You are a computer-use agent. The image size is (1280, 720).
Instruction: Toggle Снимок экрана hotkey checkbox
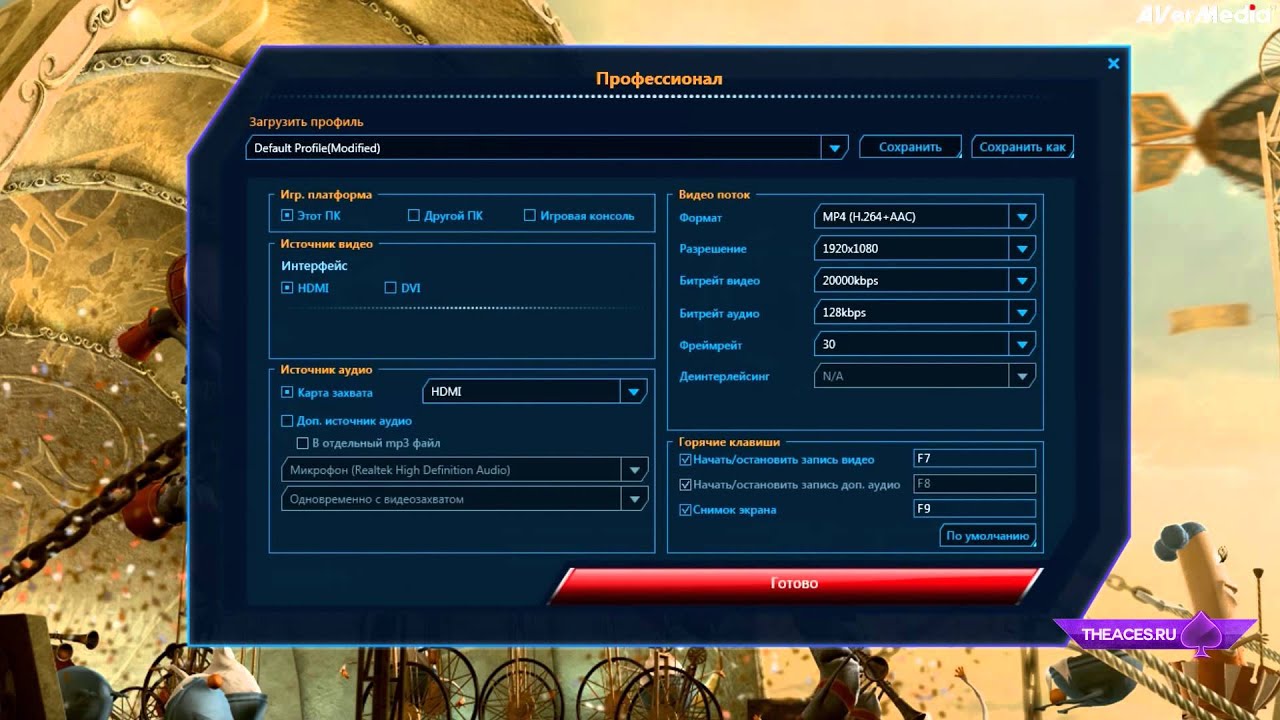click(685, 510)
